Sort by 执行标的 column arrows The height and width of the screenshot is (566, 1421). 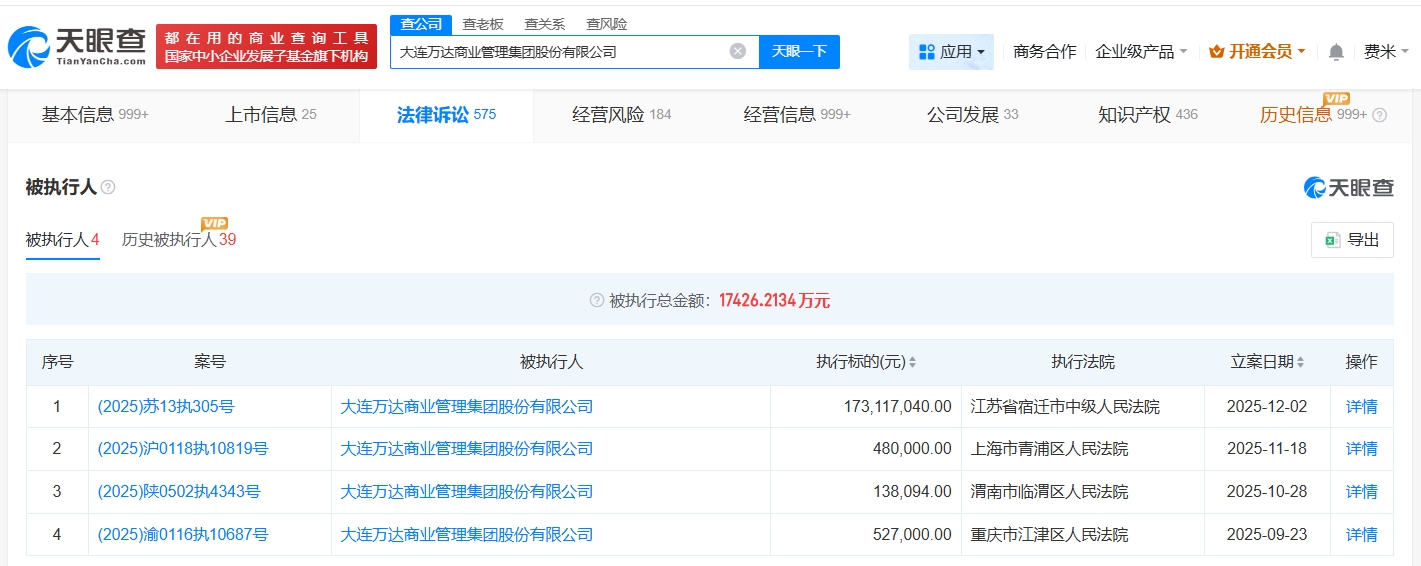(912, 363)
